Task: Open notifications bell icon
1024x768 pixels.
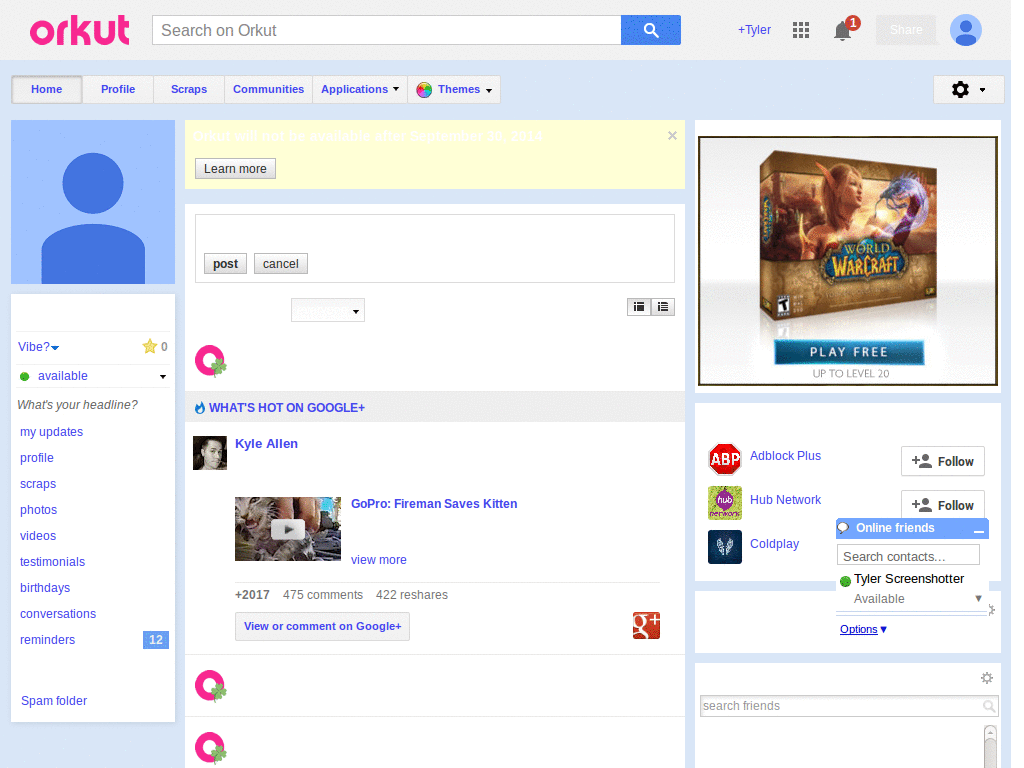Action: click(843, 31)
